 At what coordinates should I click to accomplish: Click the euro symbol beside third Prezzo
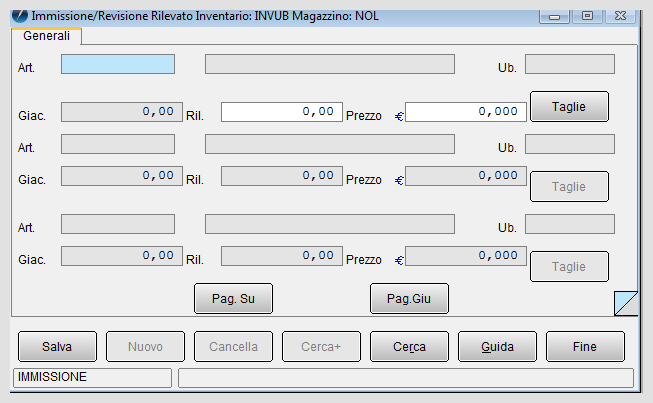[x=399, y=260]
